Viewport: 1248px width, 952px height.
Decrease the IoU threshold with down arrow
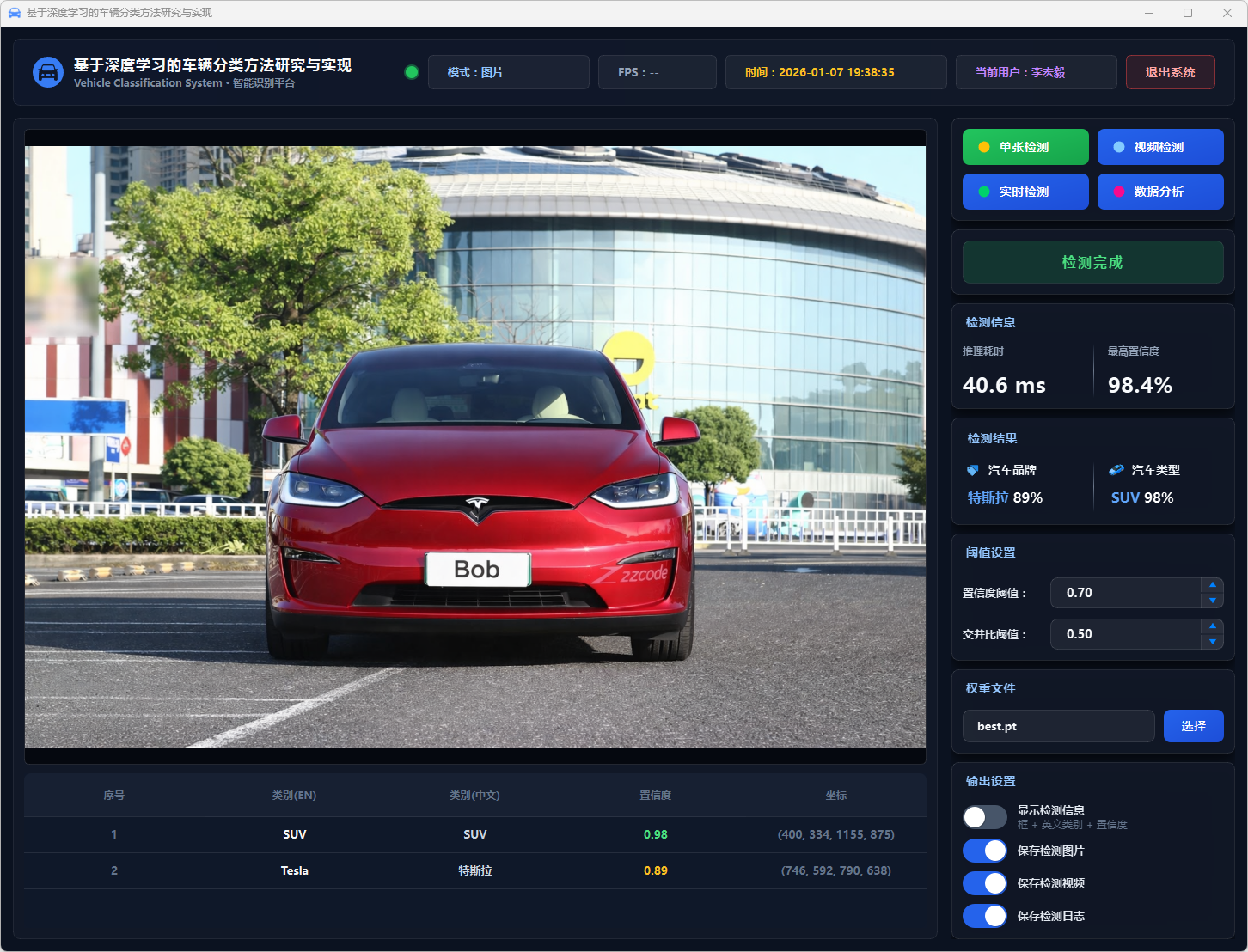[x=1213, y=642]
